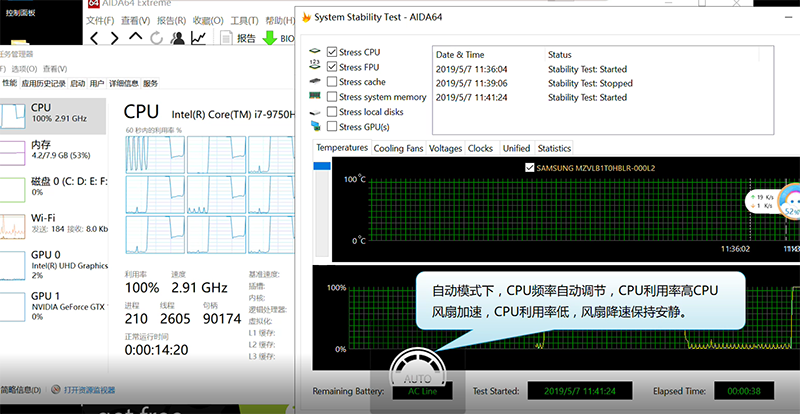This screenshot has height=414, width=800.
Task: Enable Stress cache
Action: click(332, 82)
